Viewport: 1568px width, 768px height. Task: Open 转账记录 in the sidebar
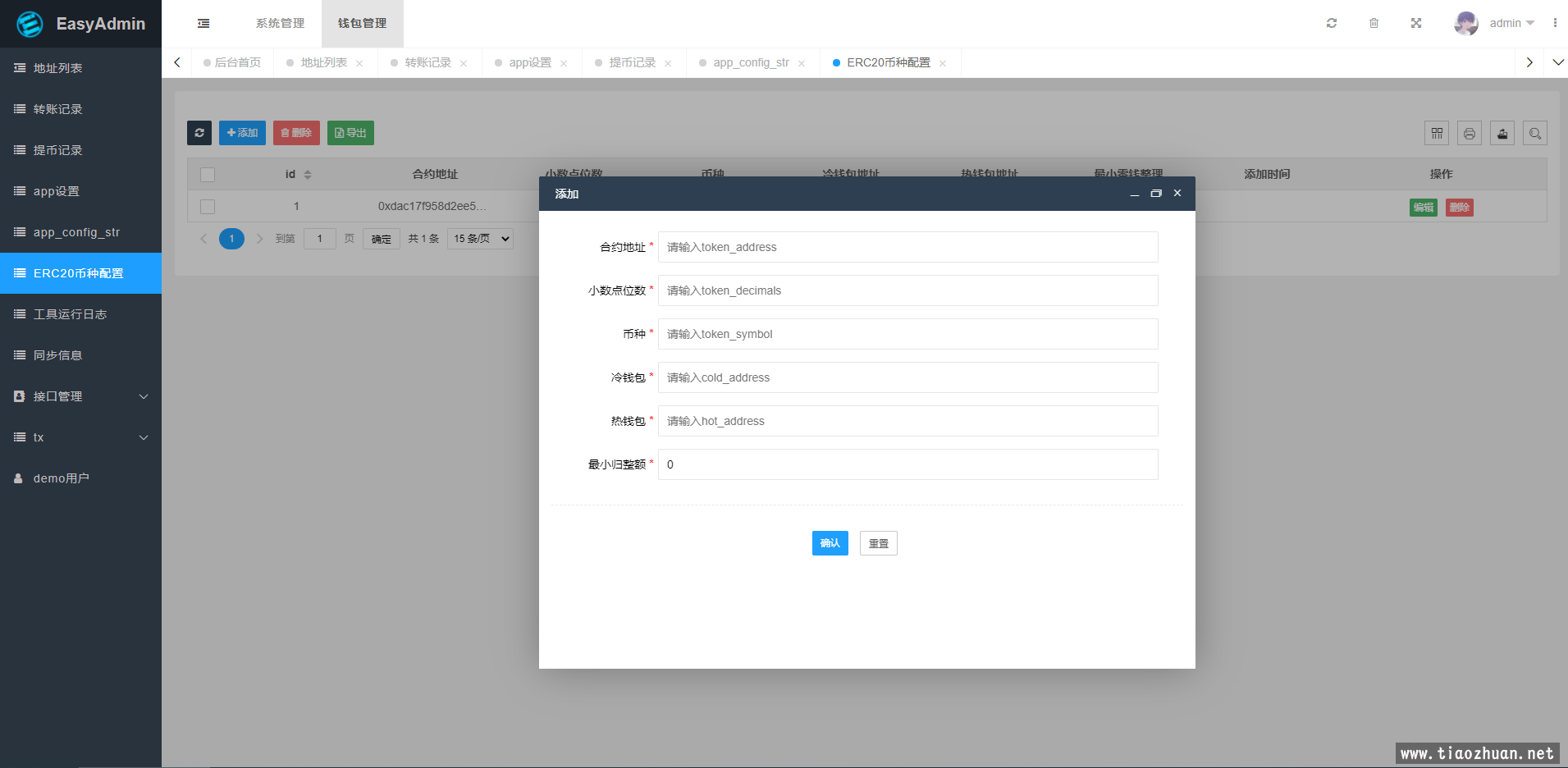pyautogui.click(x=80, y=109)
